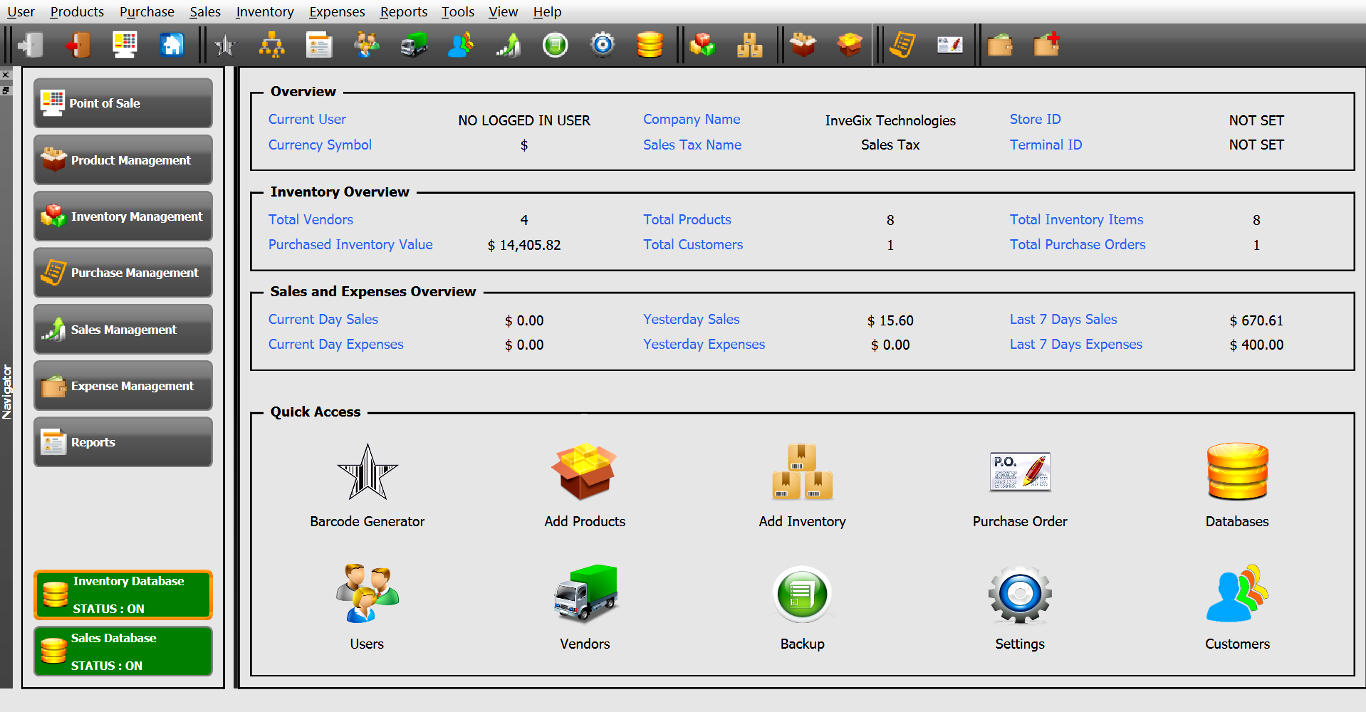The image size is (1366, 712).
Task: Toggle the Sales Database status button
Action: tap(123, 651)
